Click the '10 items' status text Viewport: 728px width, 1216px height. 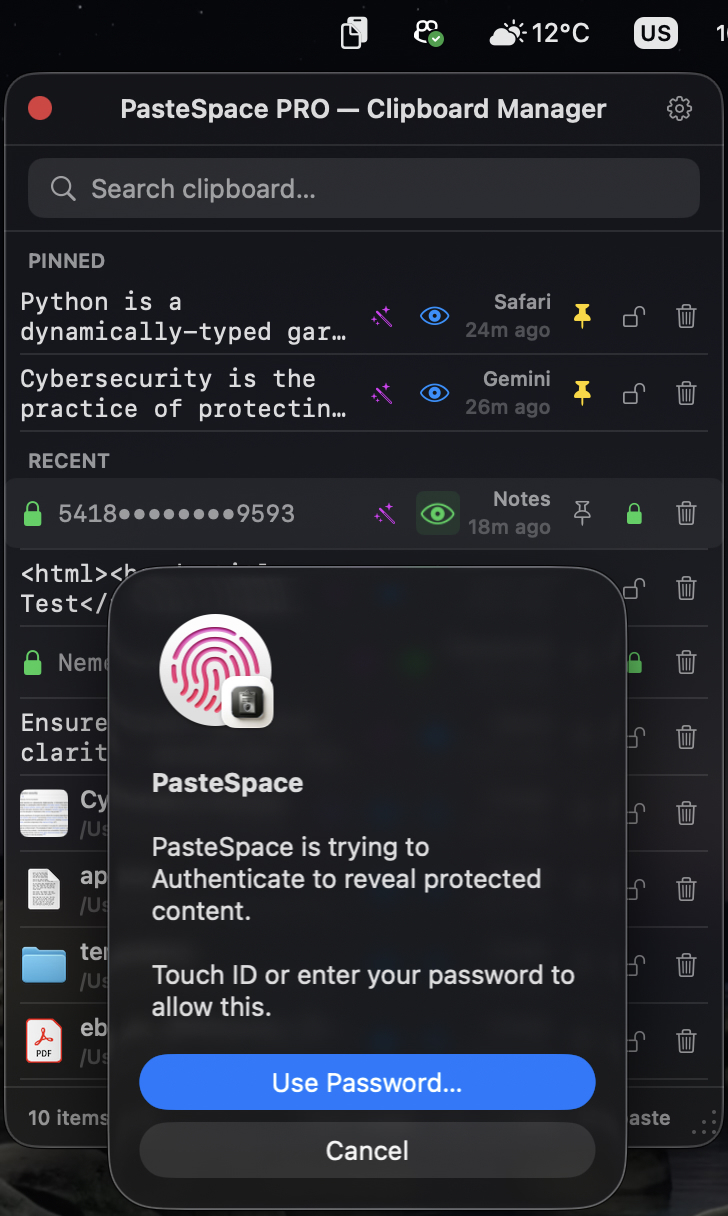click(67, 1117)
